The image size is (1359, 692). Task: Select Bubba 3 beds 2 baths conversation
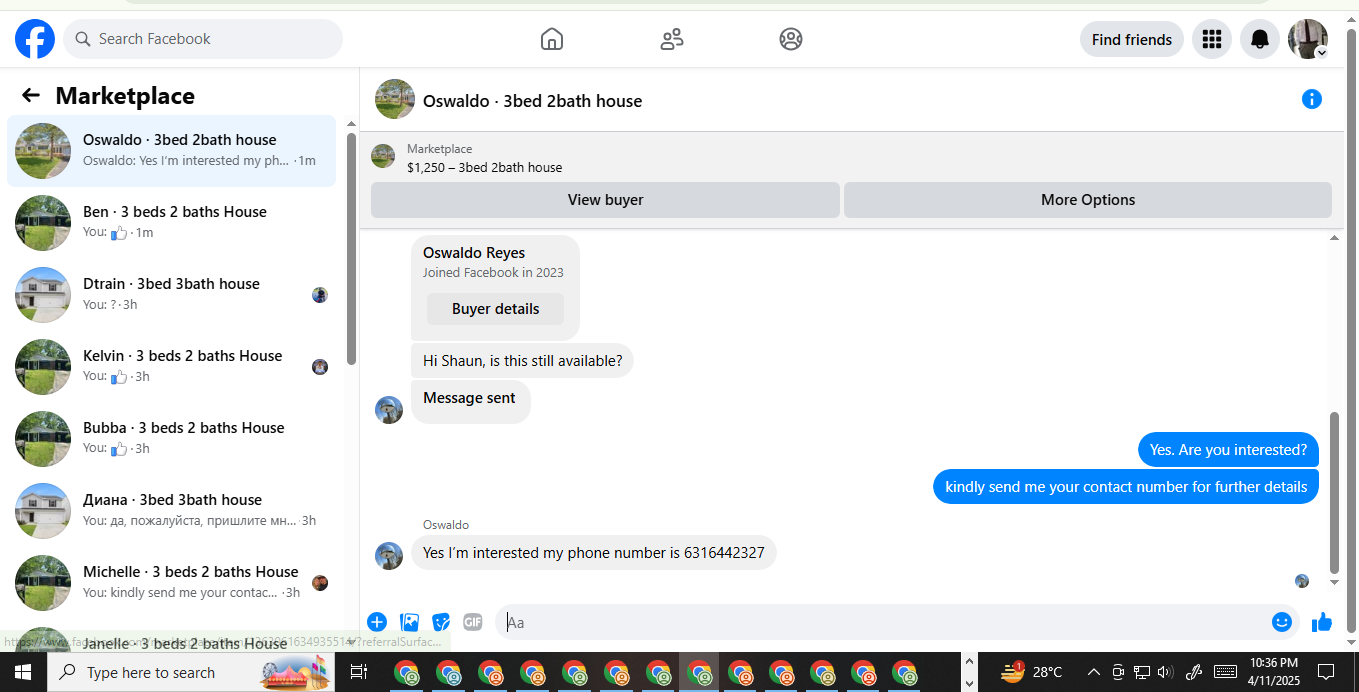coord(171,439)
